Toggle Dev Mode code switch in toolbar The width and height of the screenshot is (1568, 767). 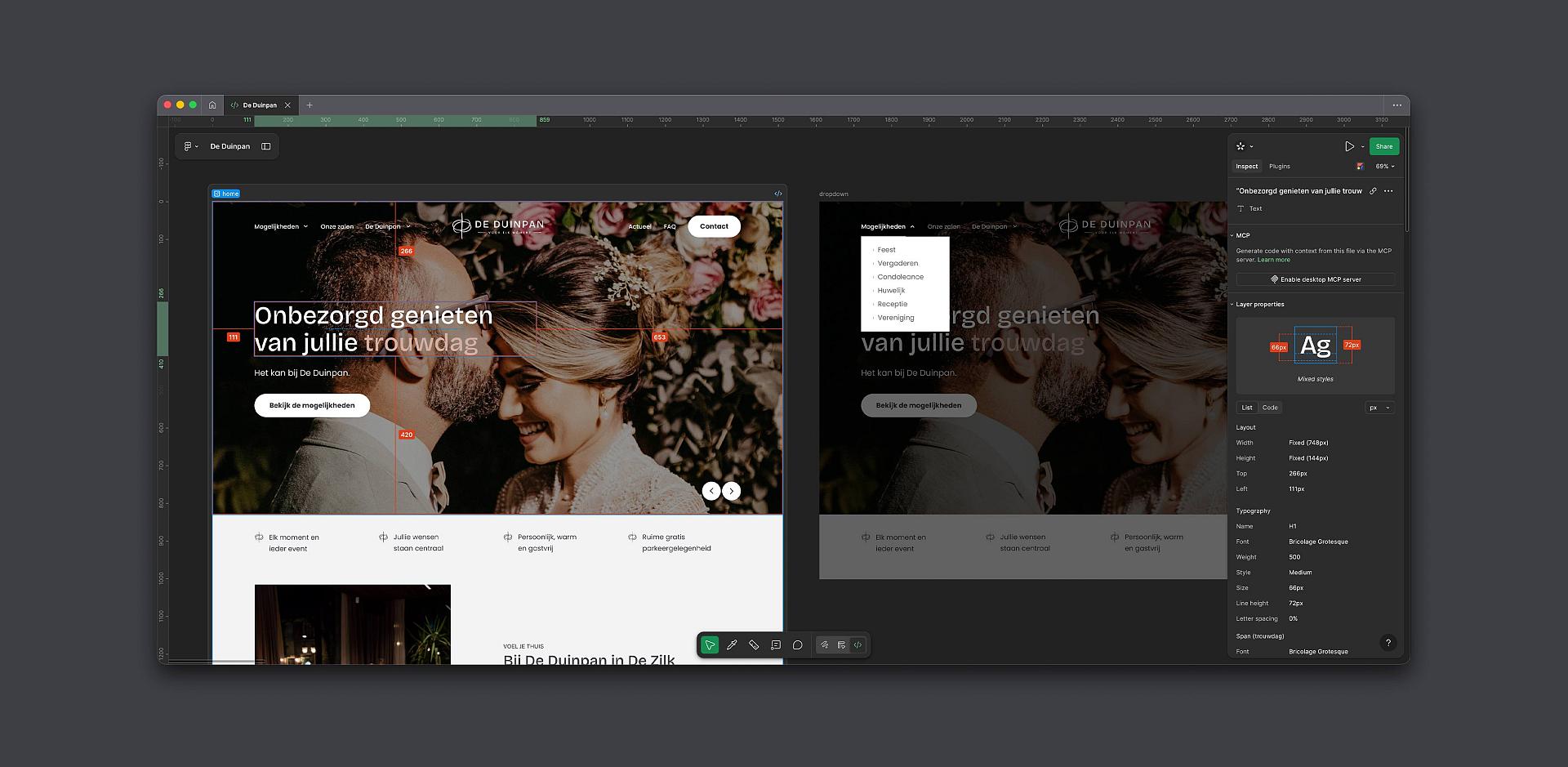tap(857, 645)
